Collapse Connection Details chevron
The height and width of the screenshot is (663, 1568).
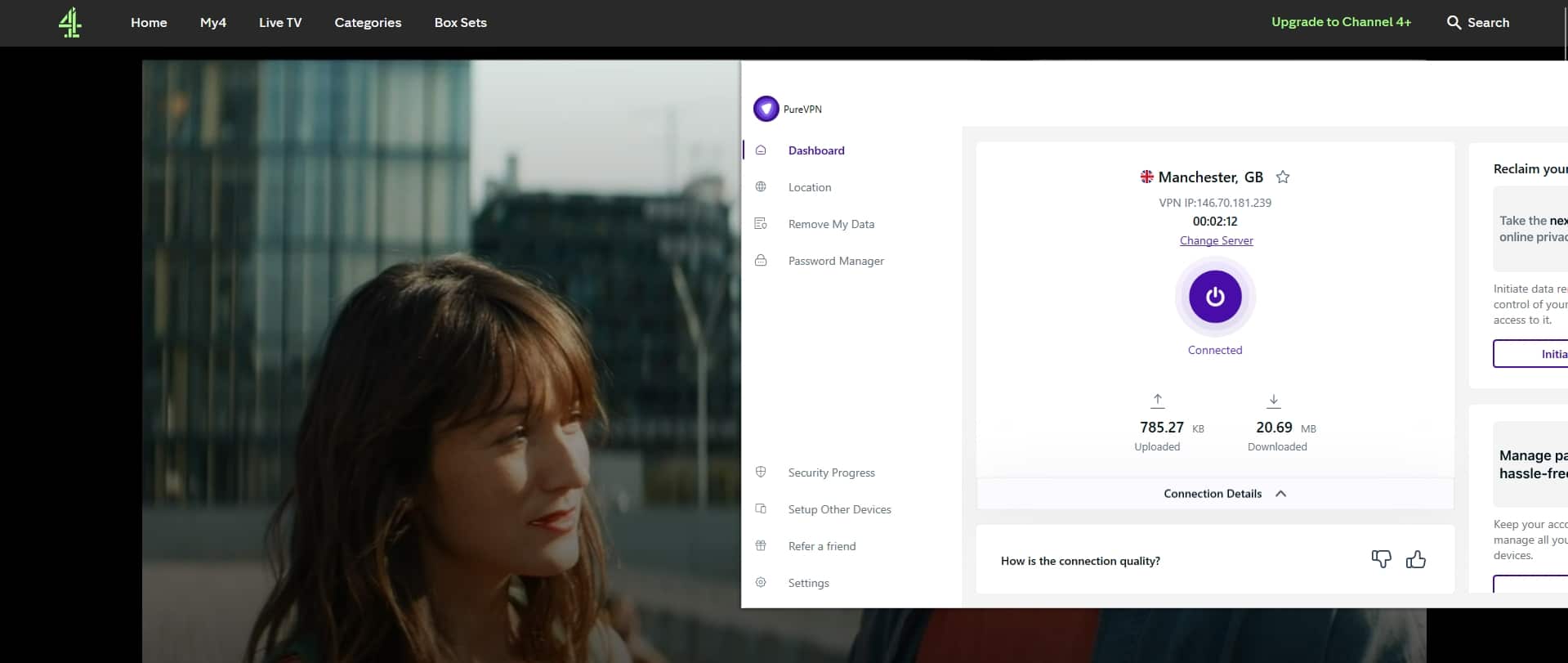(1281, 494)
